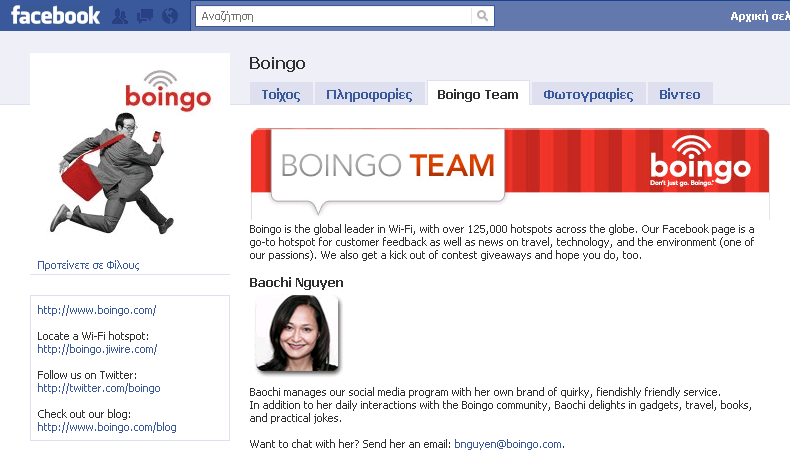790x457 pixels.
Task: Click the facebook logo
Action: click(55, 16)
